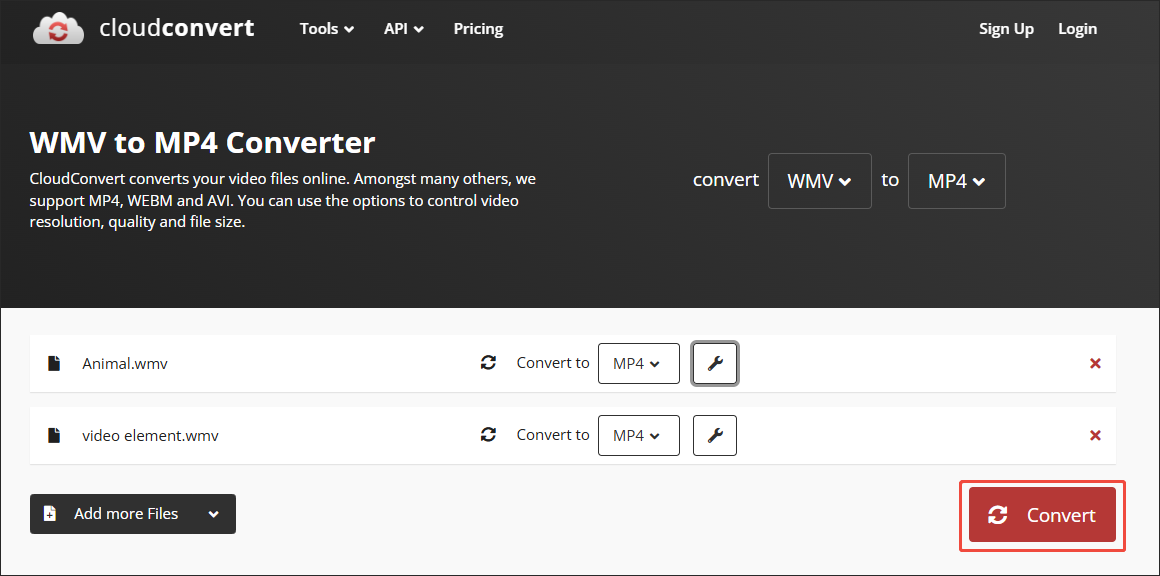
Task: Change the Convert to format for video element.wmv
Action: (x=638, y=435)
